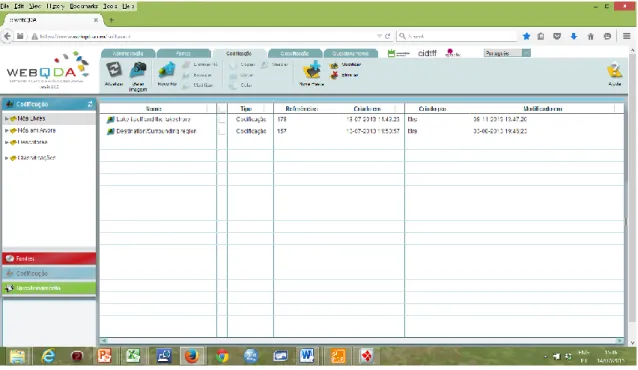
Task: Click the horizontal scrollbar below the table
Action: tap(362, 341)
